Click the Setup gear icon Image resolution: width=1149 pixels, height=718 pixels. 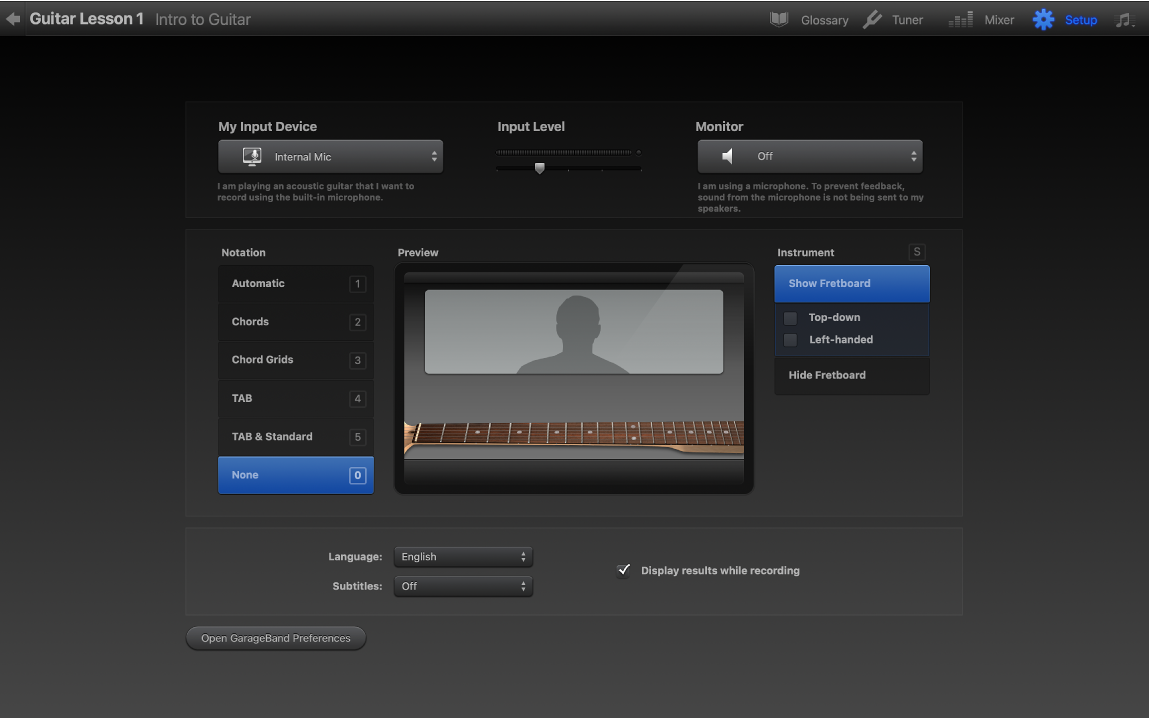pyautogui.click(x=1043, y=19)
